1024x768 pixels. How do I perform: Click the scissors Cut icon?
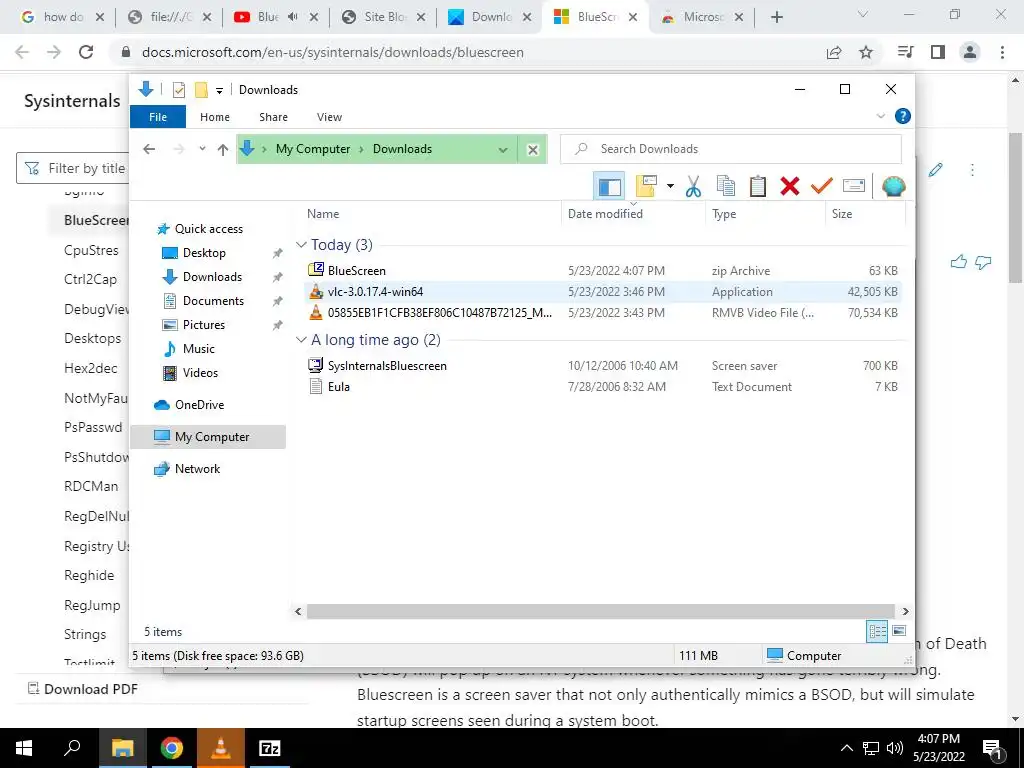(693, 187)
